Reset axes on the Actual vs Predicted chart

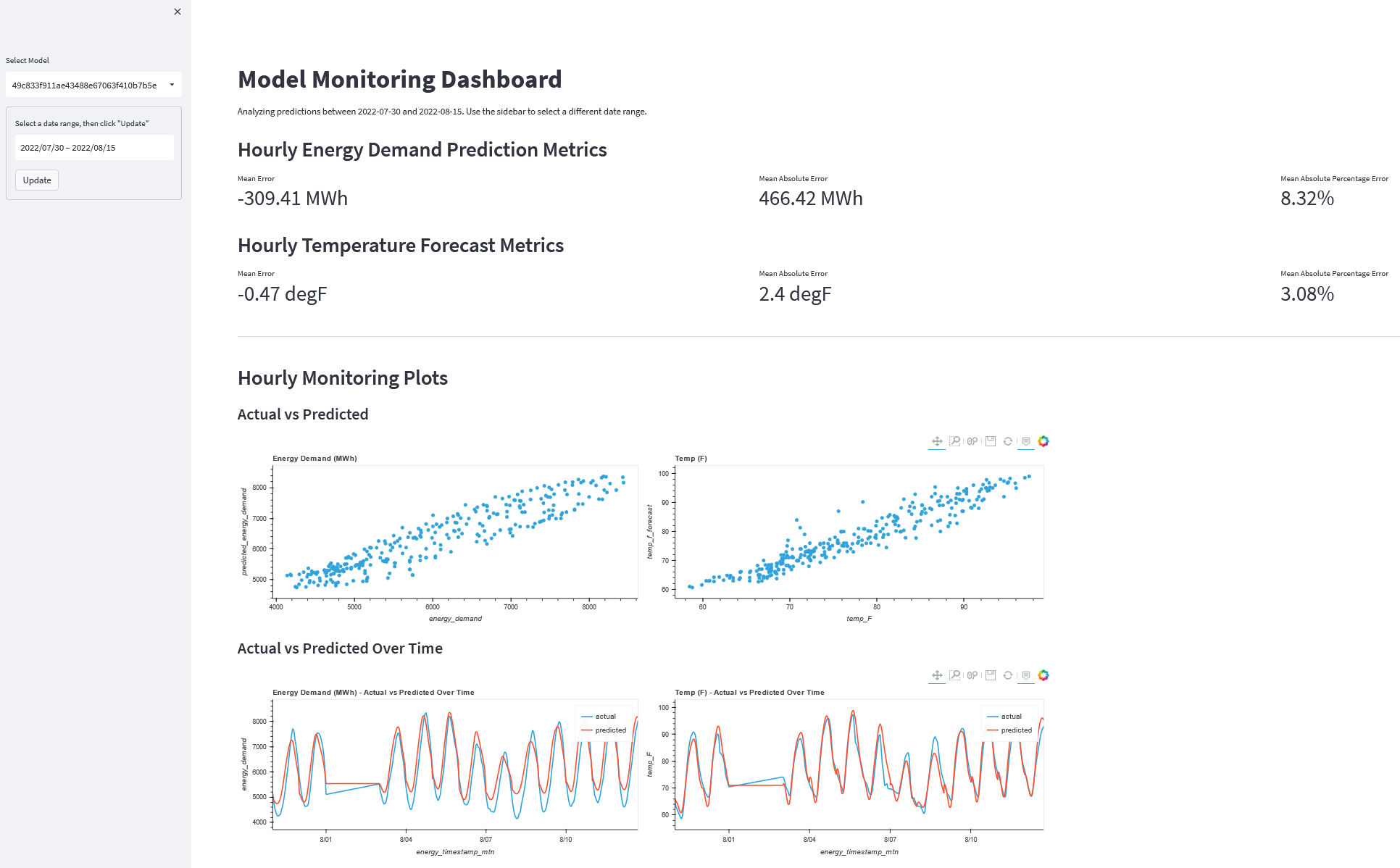pyautogui.click(x=1009, y=441)
